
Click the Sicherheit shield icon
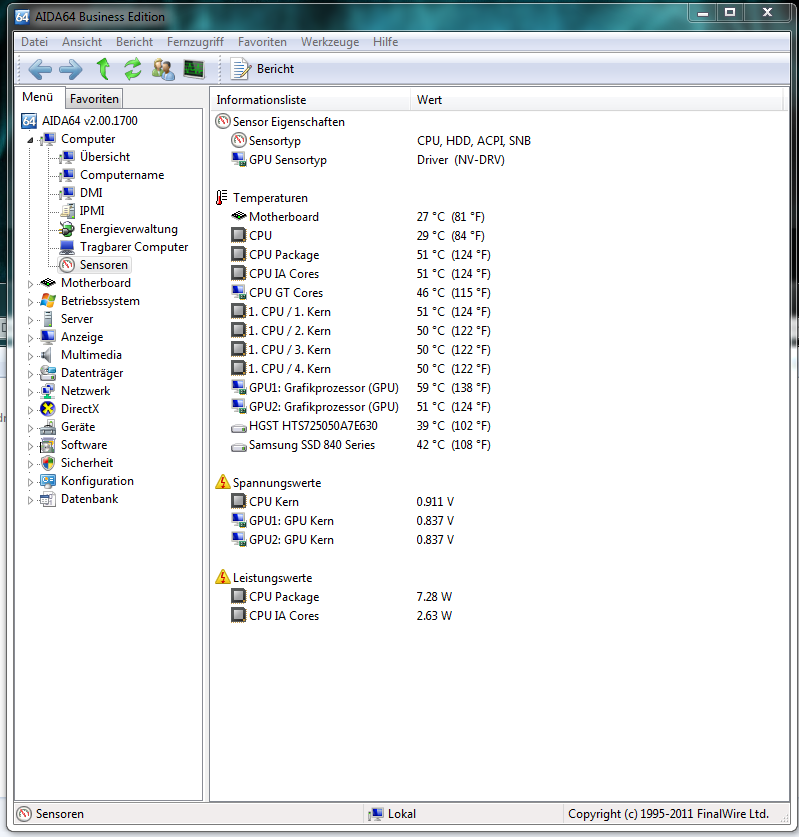pos(48,463)
